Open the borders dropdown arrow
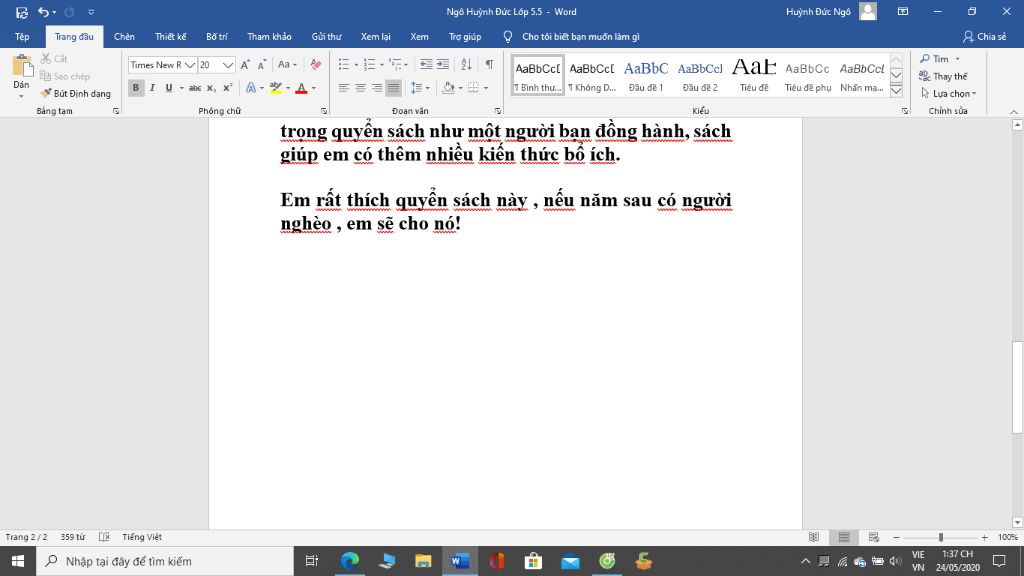1024x576 pixels. pyautogui.click(x=486, y=88)
